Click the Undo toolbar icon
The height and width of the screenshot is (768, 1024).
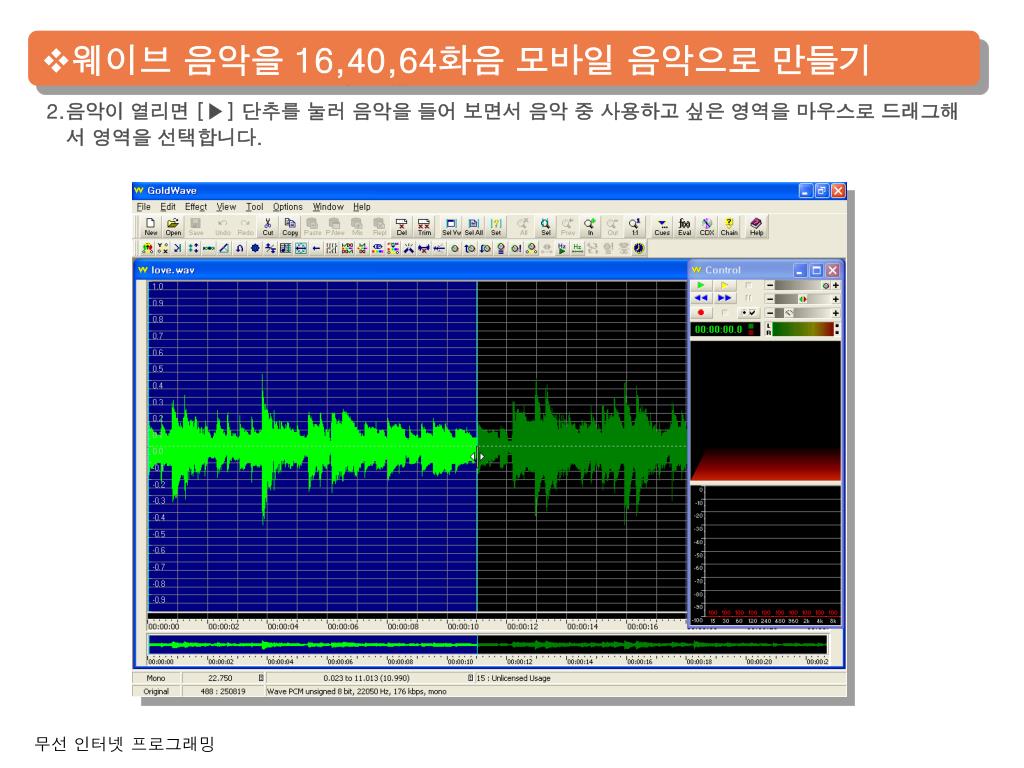(223, 227)
